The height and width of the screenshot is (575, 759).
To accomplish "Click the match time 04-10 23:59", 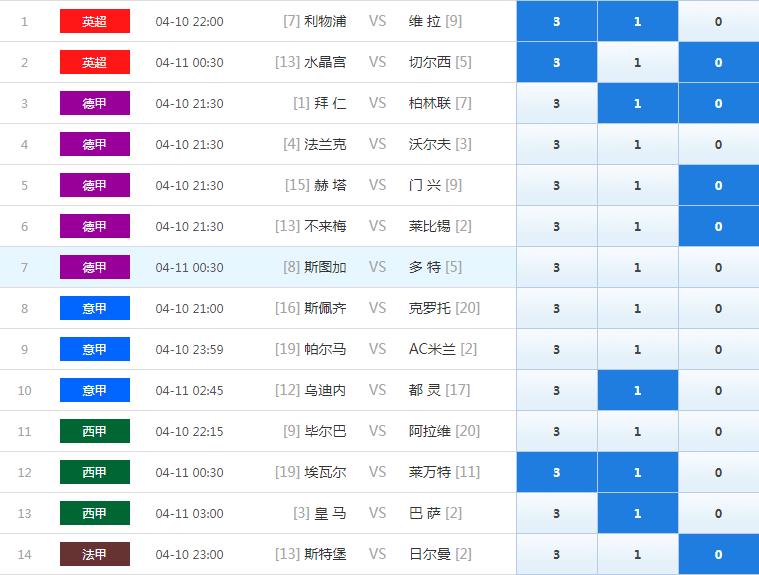I will click(189, 349).
